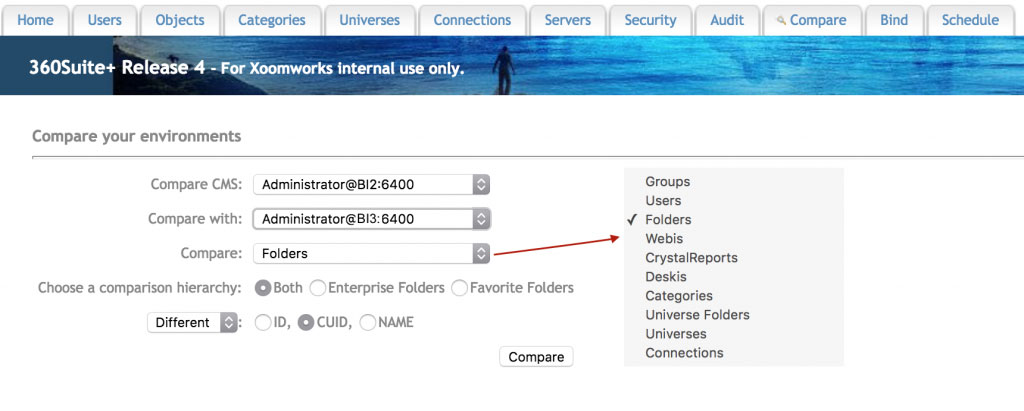Select Connections in the dropdown list
Image resolution: width=1024 pixels, height=411 pixels.
pos(684,353)
